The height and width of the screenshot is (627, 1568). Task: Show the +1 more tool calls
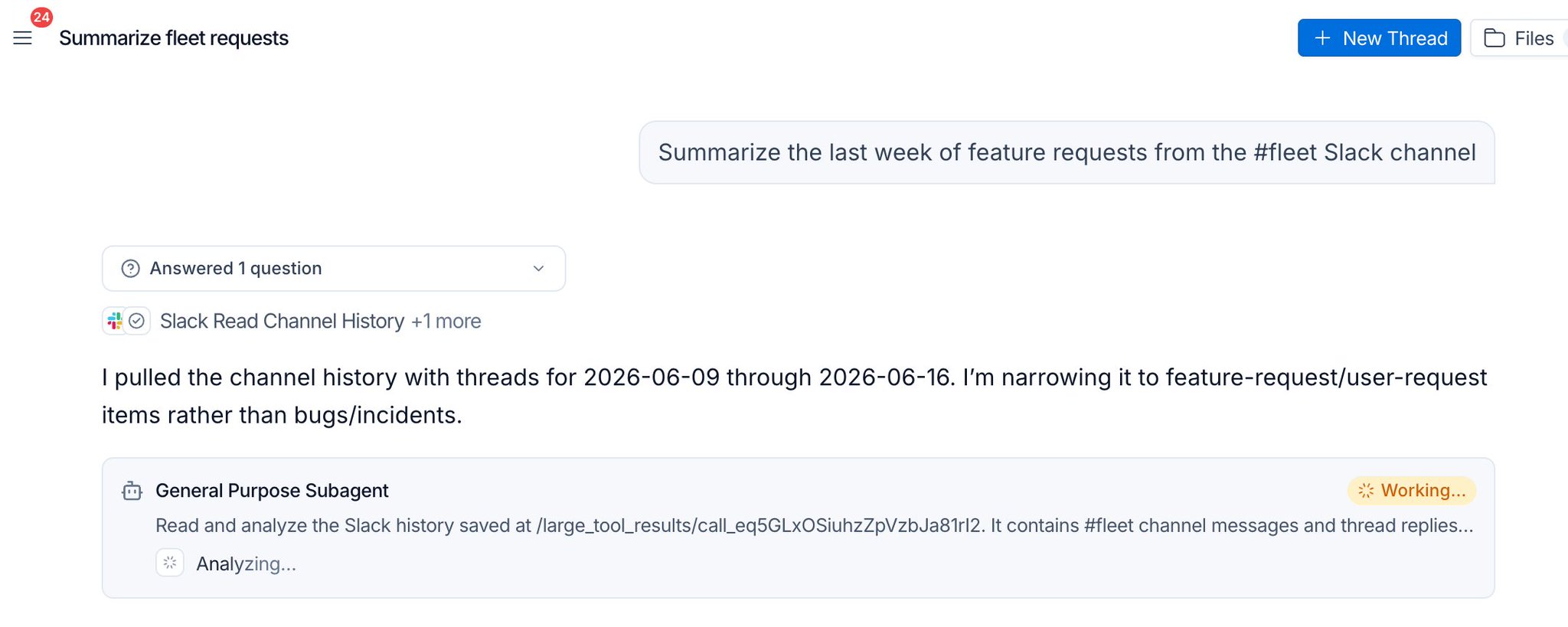[x=446, y=322]
